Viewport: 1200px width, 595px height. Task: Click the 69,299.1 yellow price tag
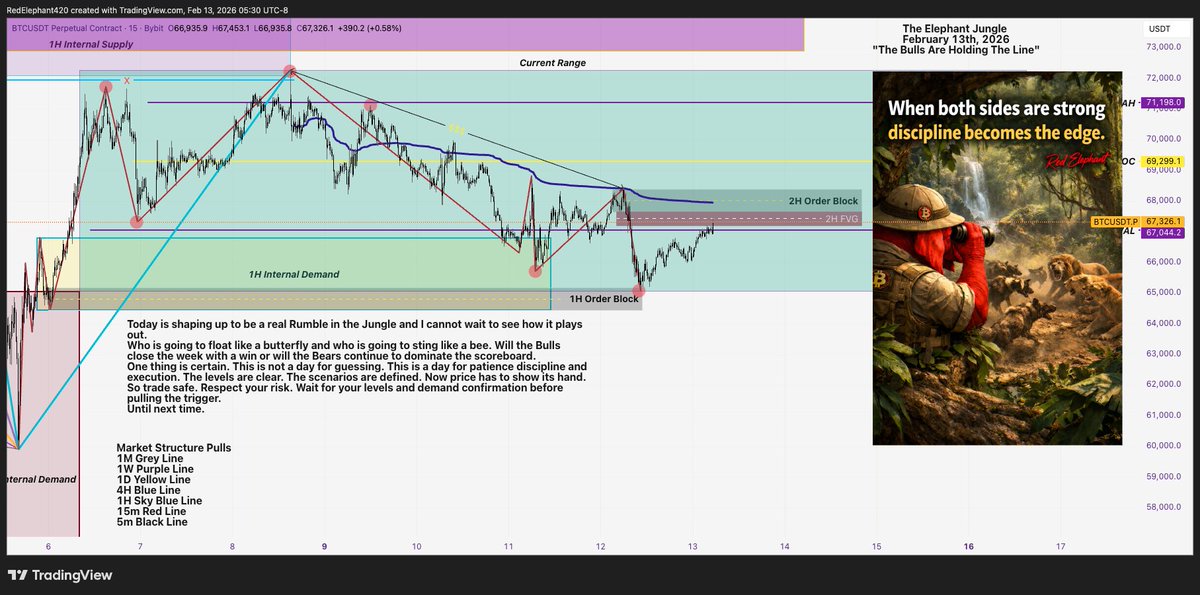pos(1164,160)
